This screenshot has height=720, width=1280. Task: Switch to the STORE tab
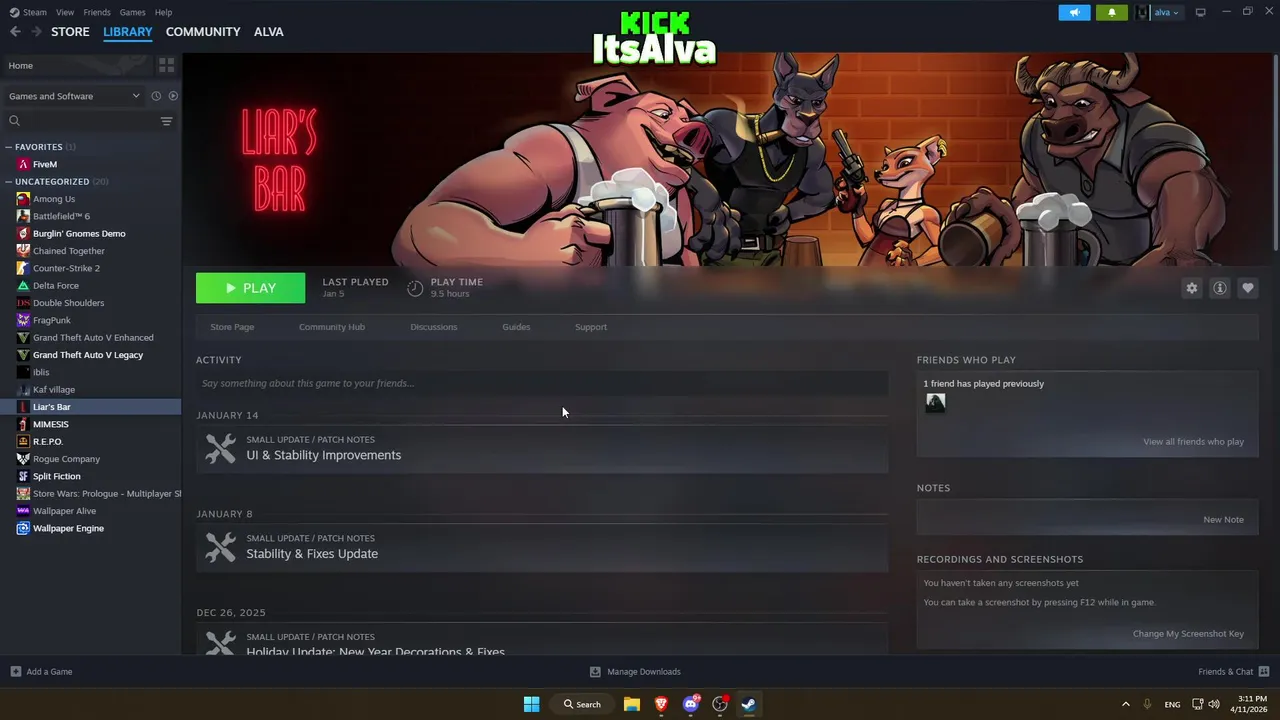(70, 32)
